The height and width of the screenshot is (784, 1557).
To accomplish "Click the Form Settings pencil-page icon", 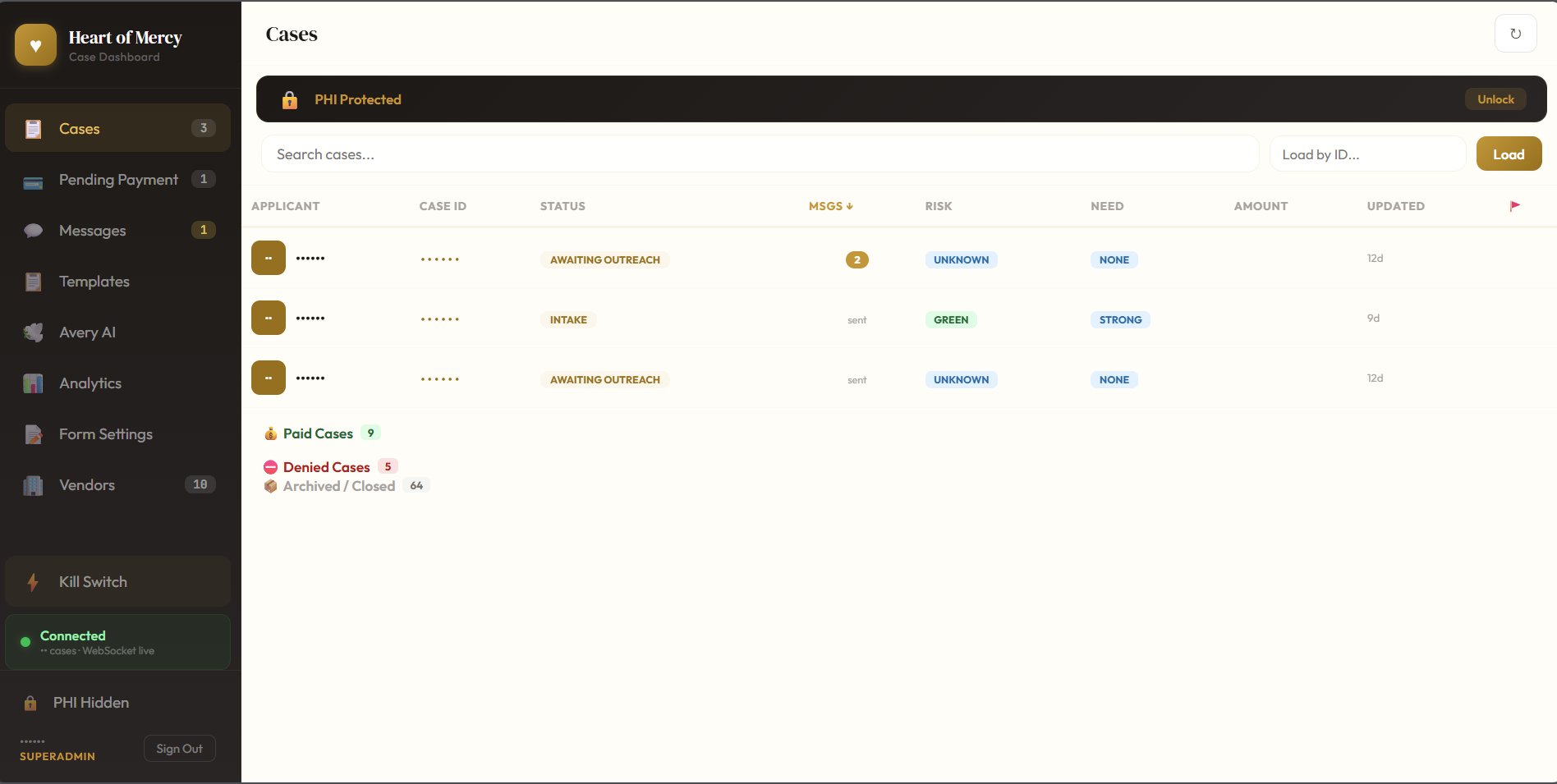I will pyautogui.click(x=33, y=434).
